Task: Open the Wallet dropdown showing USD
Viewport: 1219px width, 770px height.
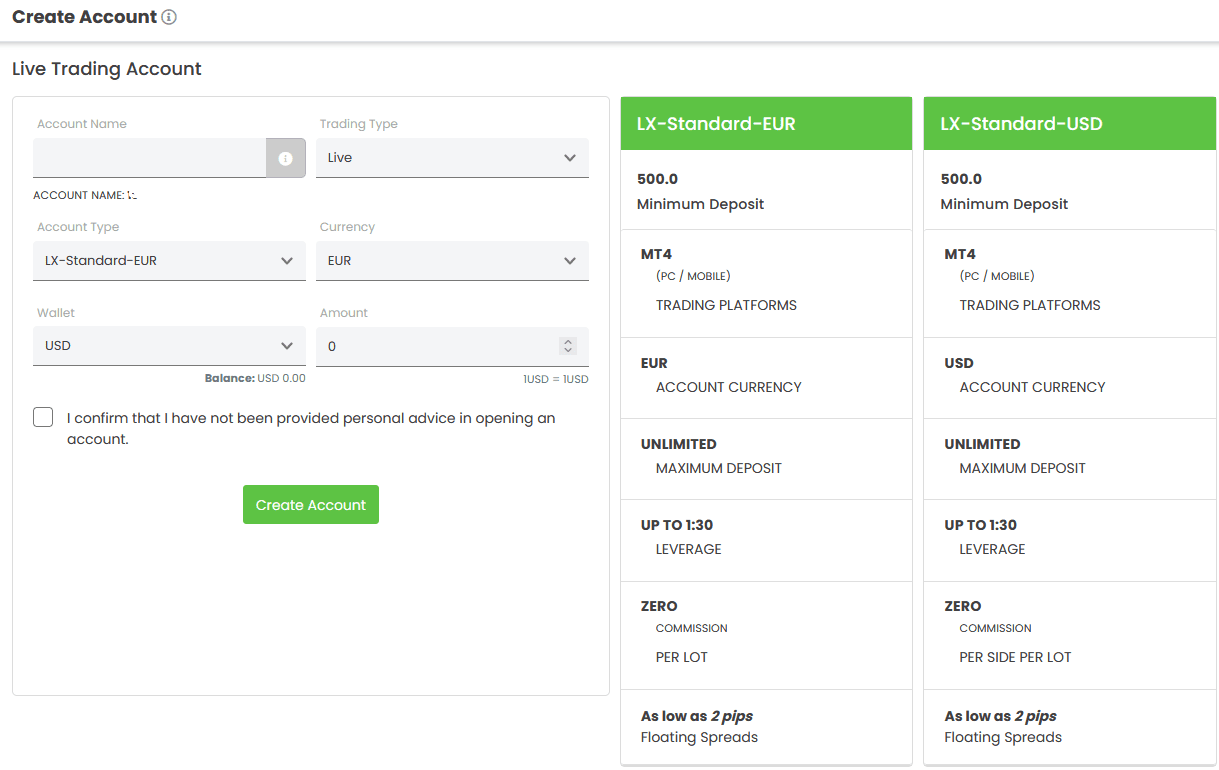Action: [x=169, y=346]
